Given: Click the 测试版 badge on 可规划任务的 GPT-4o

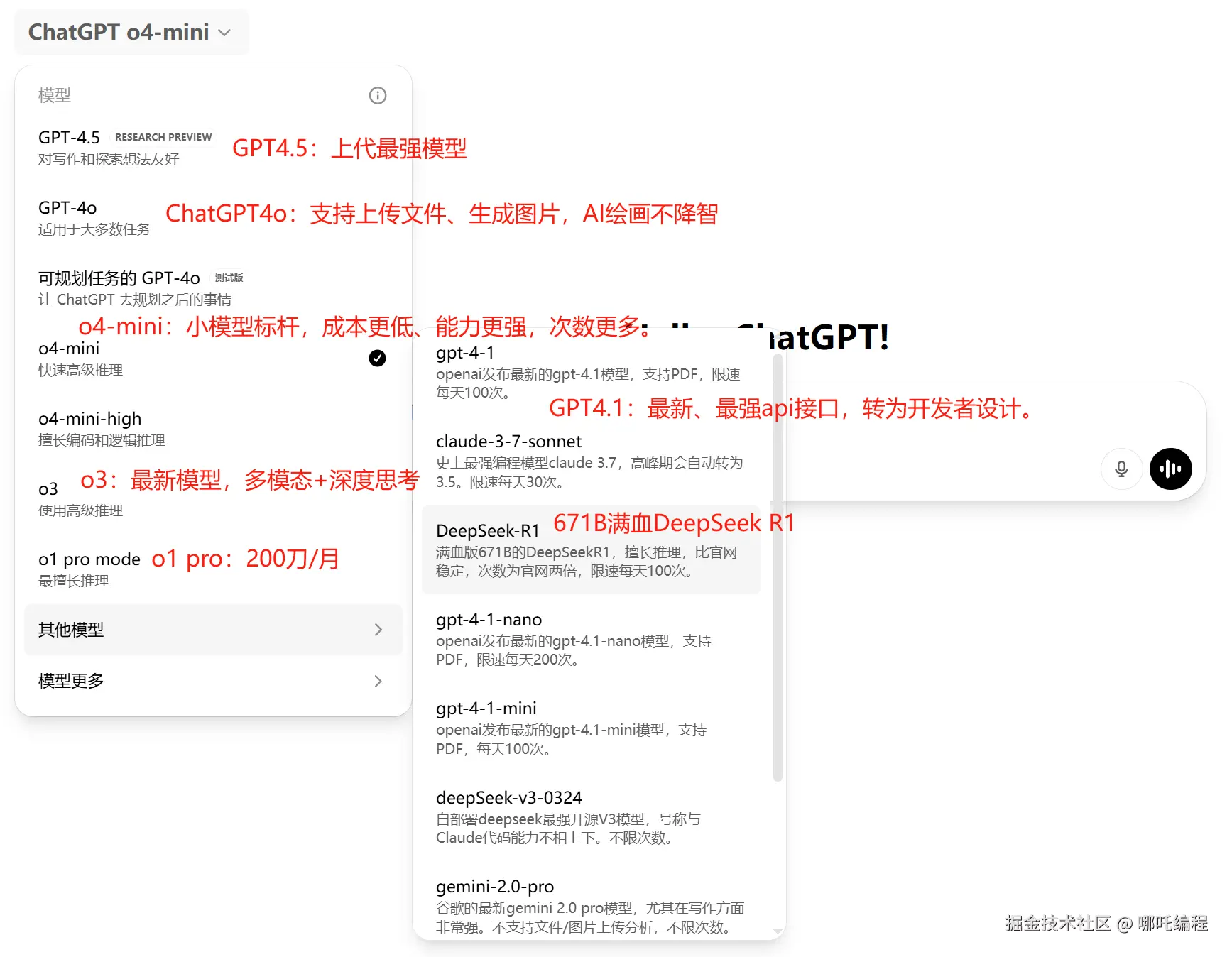Looking at the screenshot, I should coord(229,278).
